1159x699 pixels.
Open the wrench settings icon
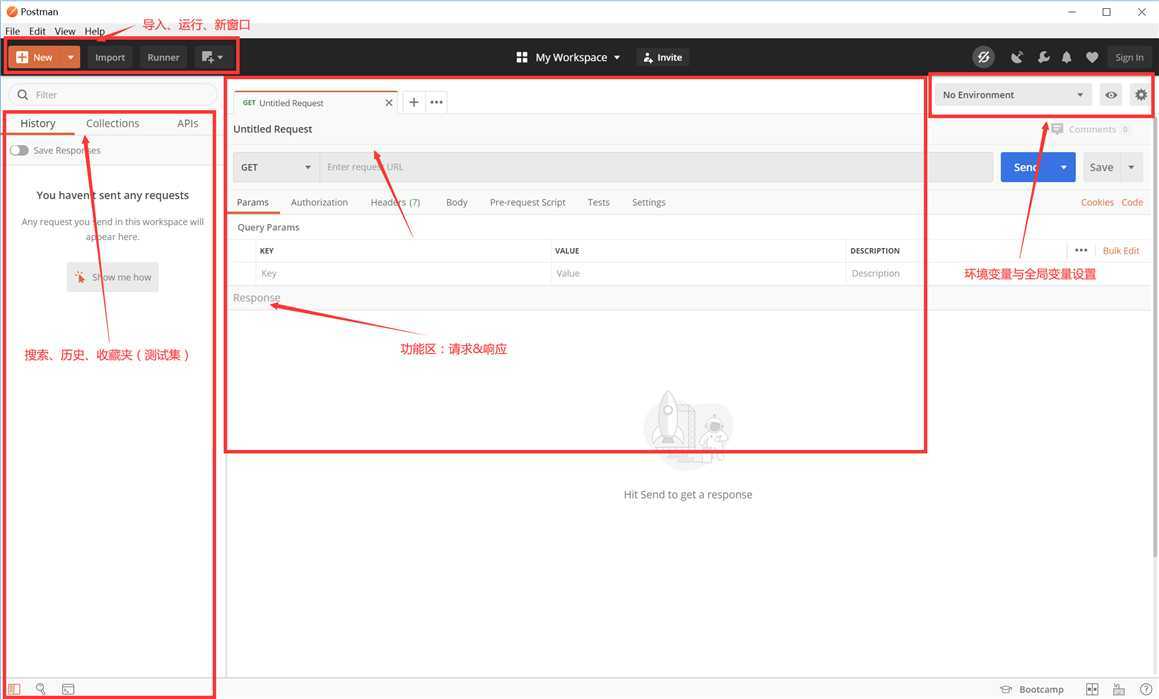[1043, 57]
